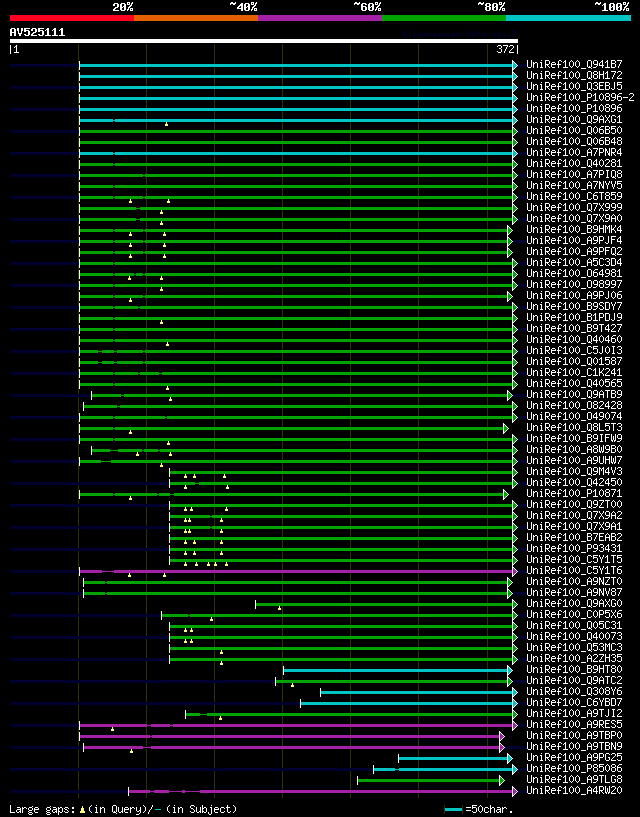Select UniRef100_A9TJI2 hit name

pyautogui.click(x=574, y=714)
